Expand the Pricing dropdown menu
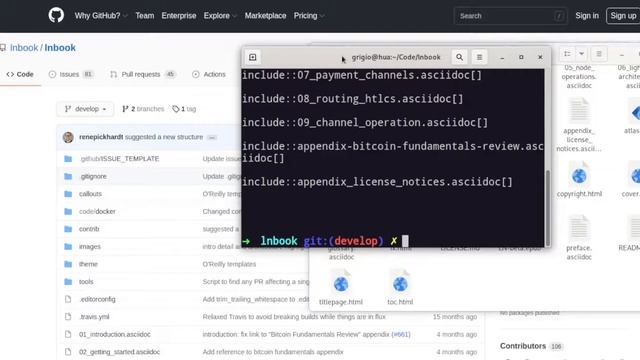The height and width of the screenshot is (360, 640). 309,16
